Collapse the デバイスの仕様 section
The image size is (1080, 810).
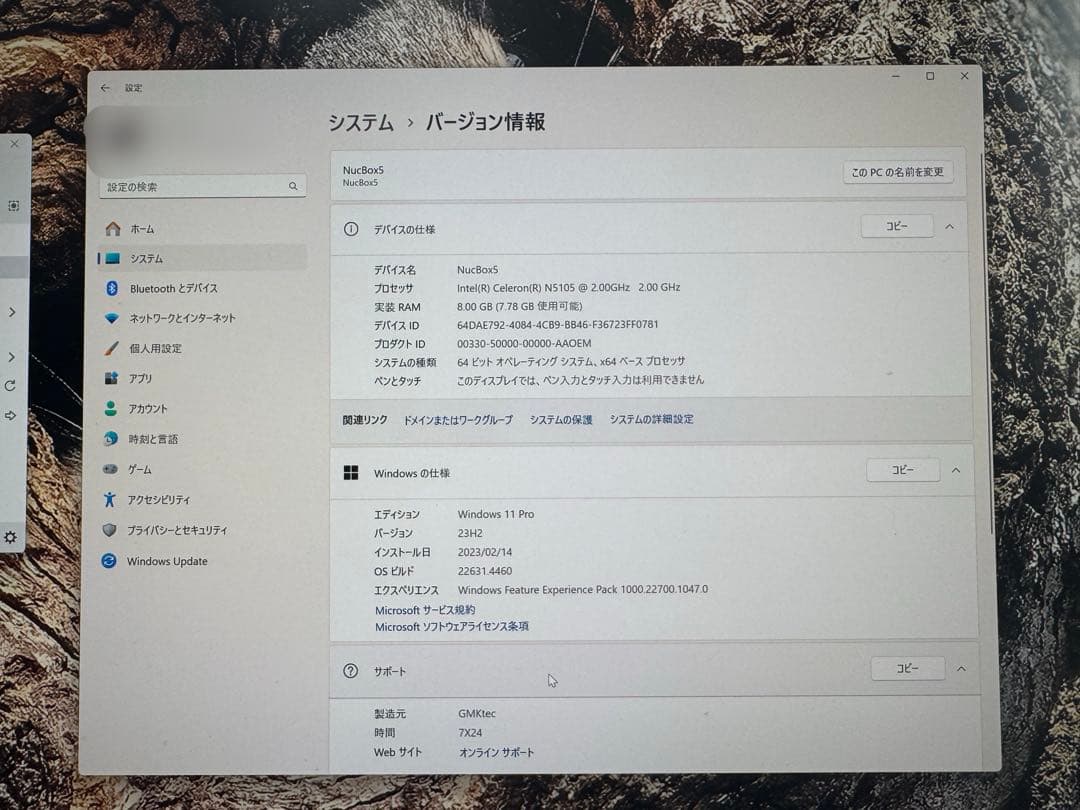point(949,226)
